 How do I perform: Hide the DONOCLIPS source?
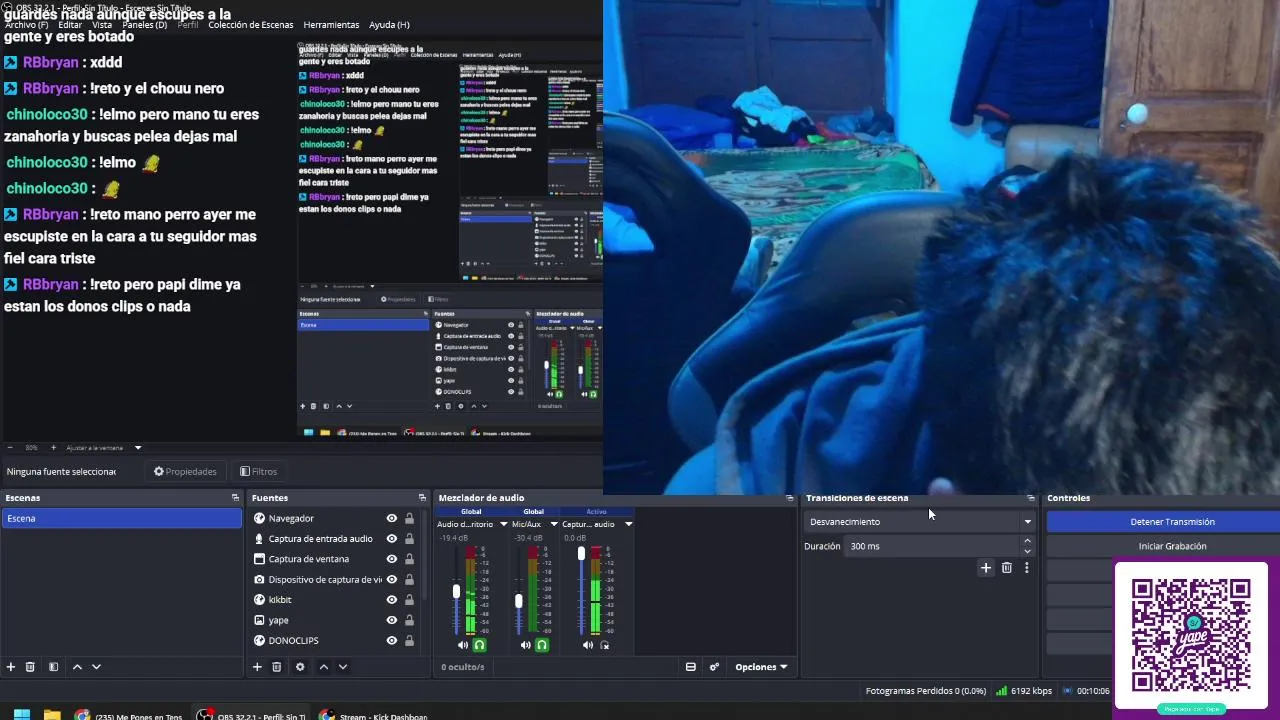pos(392,641)
